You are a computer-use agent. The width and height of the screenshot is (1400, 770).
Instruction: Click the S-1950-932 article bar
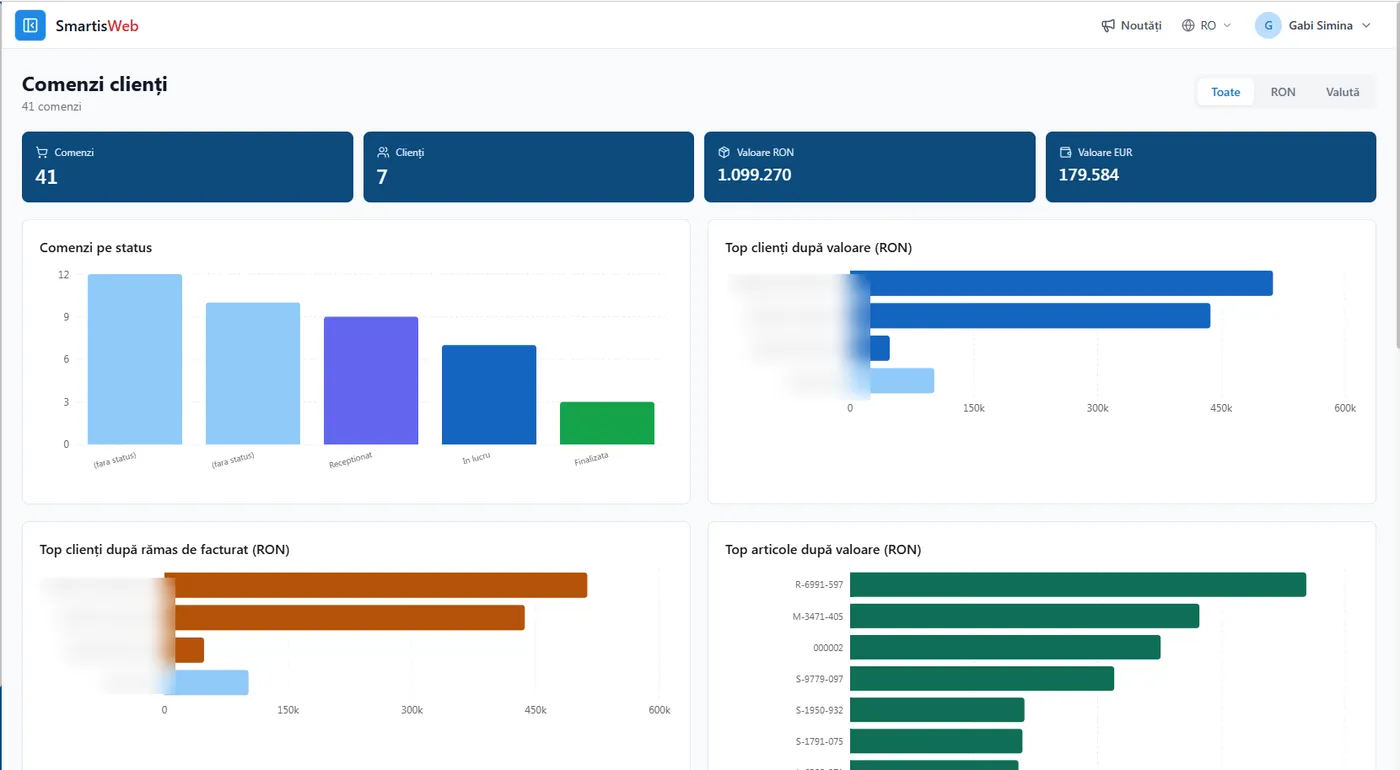(937, 710)
